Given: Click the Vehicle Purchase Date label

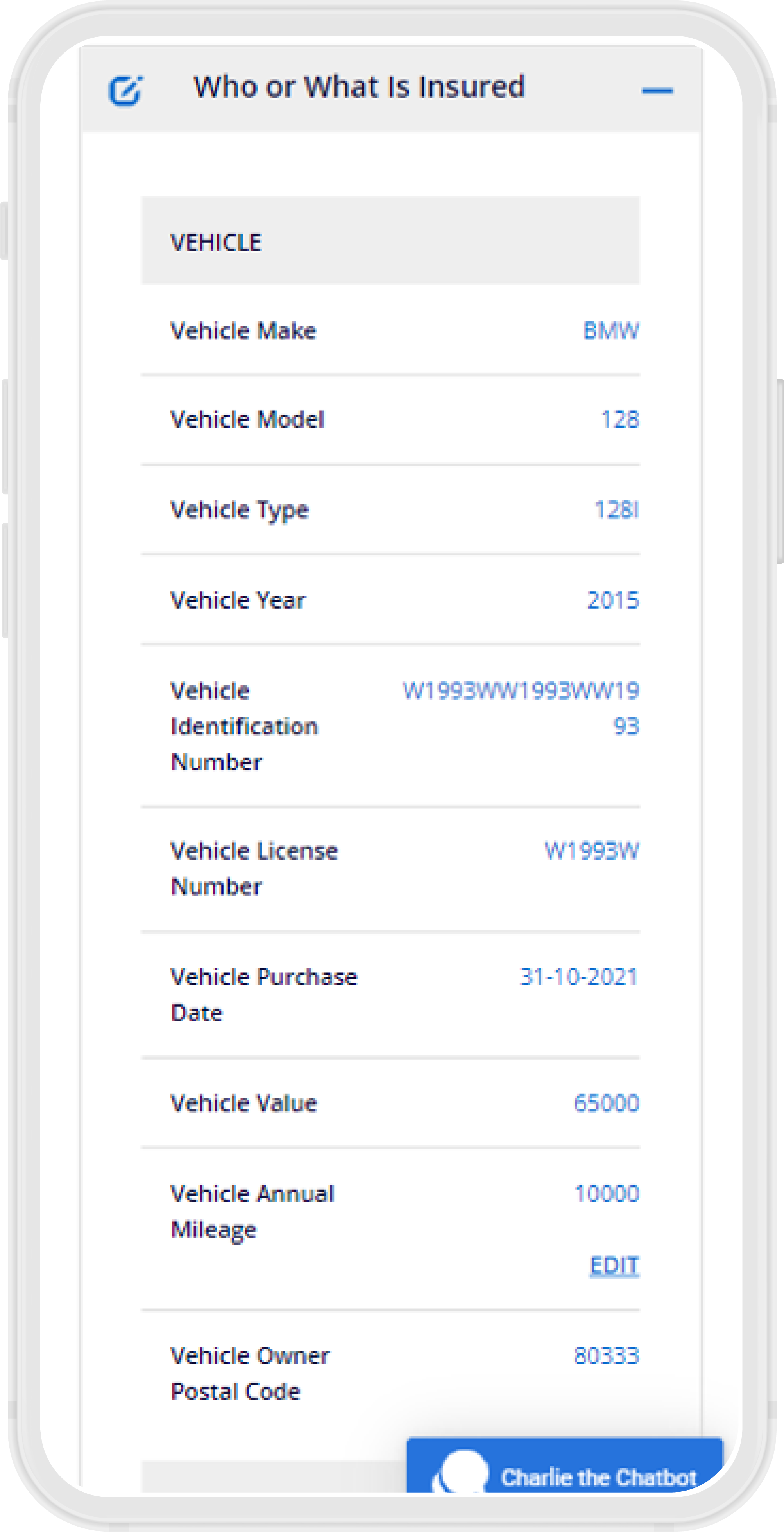Looking at the screenshot, I should [264, 994].
